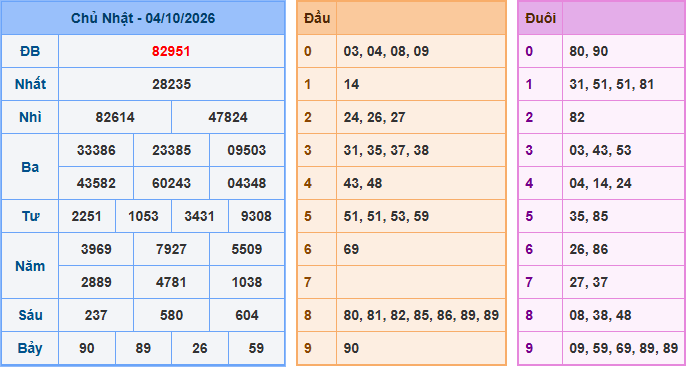Click Đầu row 5 values '51, 51, 53, 59'
Viewport: 687px width, 367px height.
tap(386, 216)
